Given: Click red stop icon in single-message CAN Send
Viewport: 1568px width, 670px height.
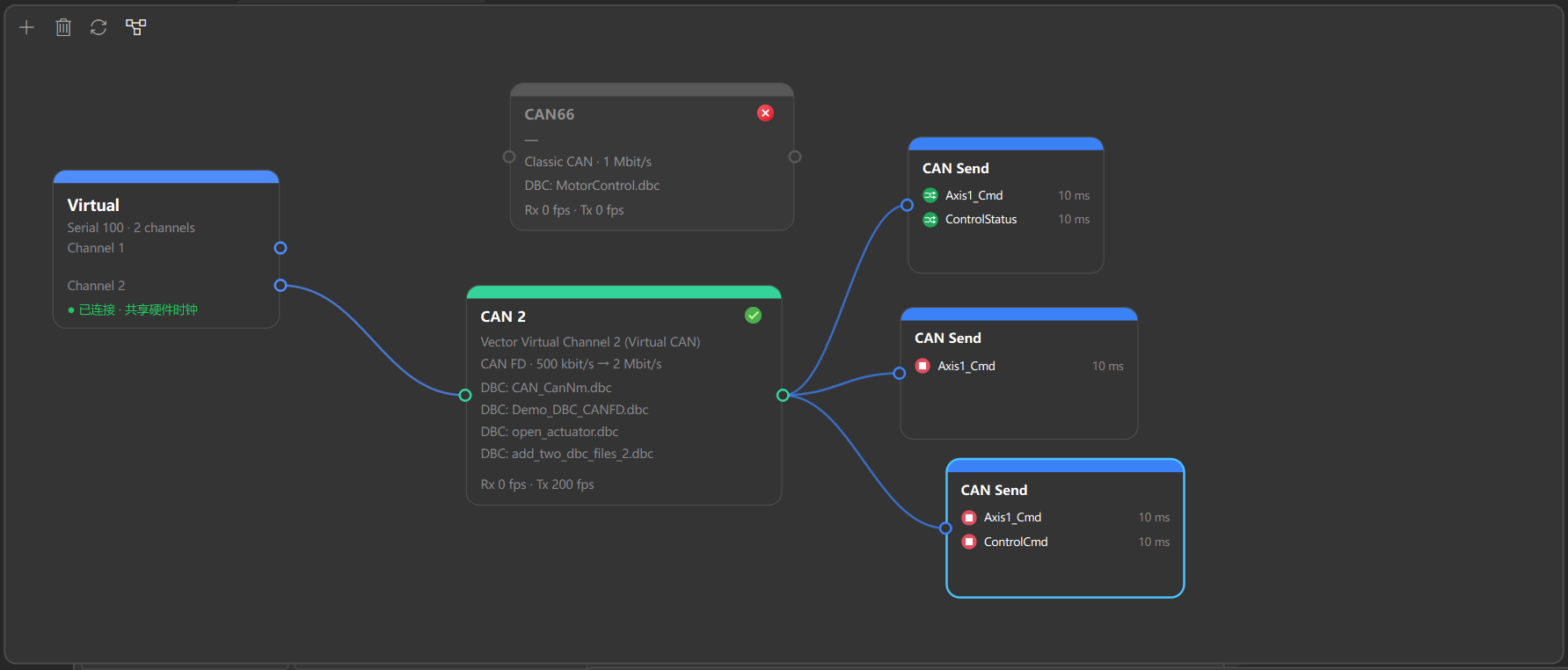Looking at the screenshot, I should click(x=923, y=366).
